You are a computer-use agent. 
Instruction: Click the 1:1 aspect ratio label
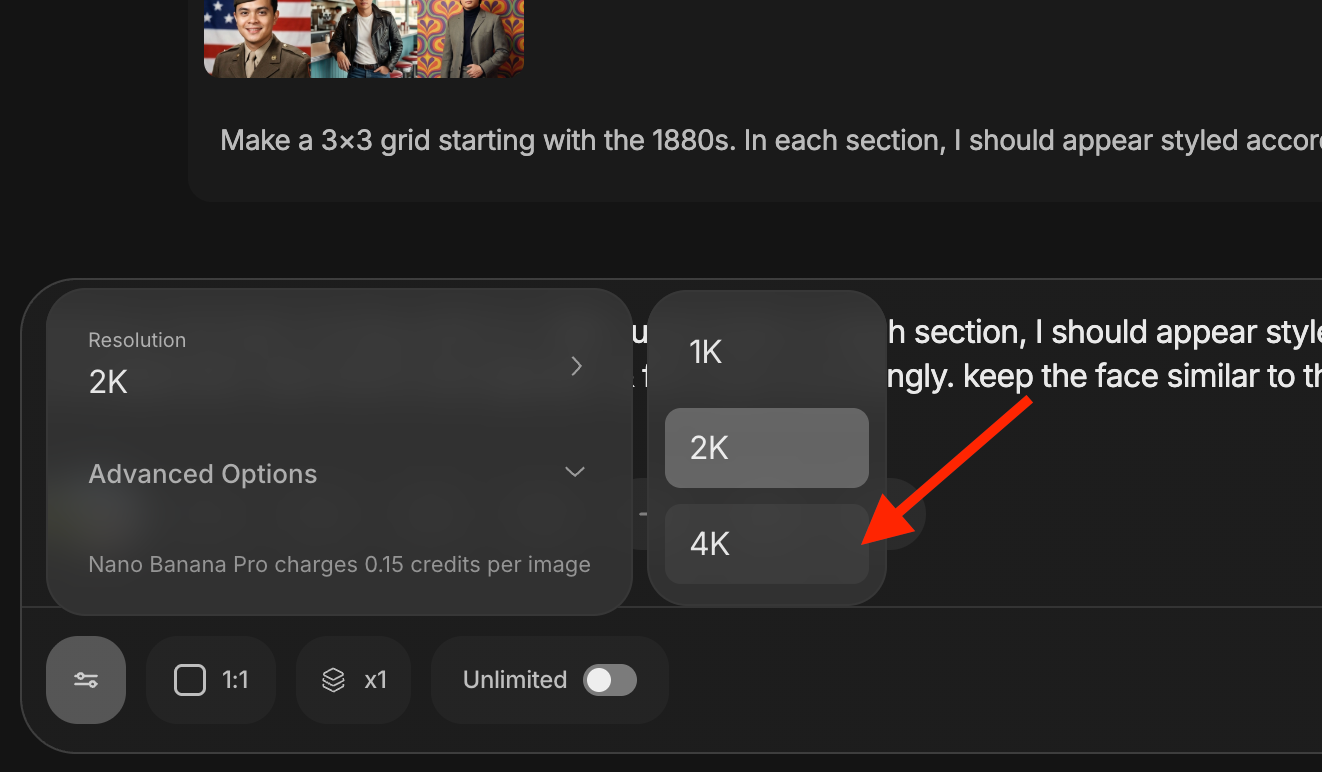tap(235, 680)
